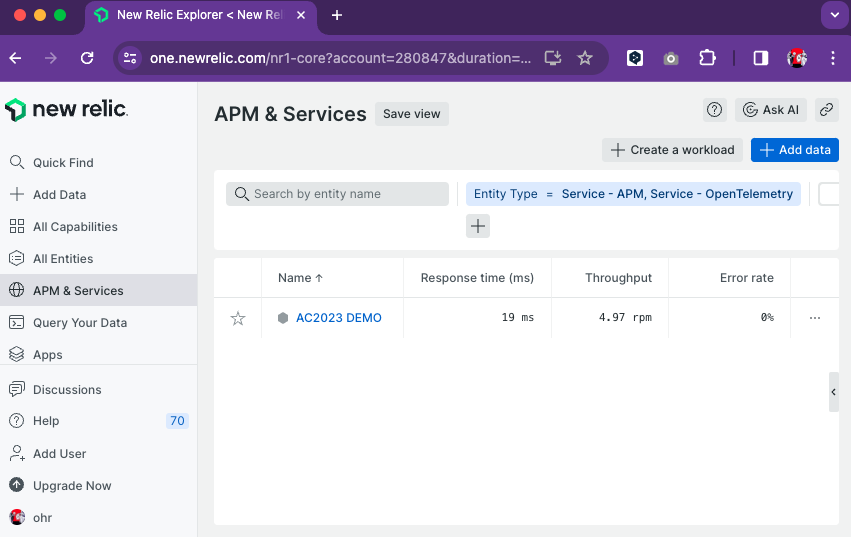Image resolution: width=851 pixels, height=537 pixels.
Task: Click the Entity Type filter chip
Action: [x=633, y=194]
